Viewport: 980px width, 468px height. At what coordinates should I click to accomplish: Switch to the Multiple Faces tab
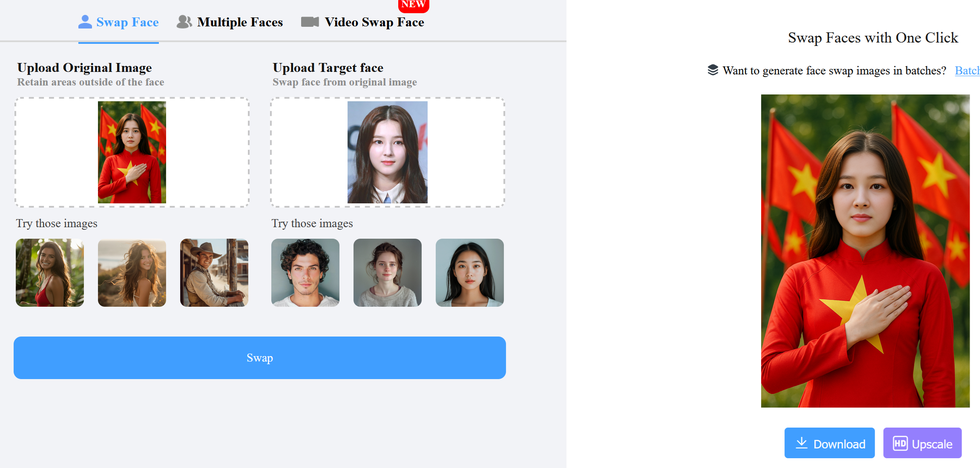[239, 21]
